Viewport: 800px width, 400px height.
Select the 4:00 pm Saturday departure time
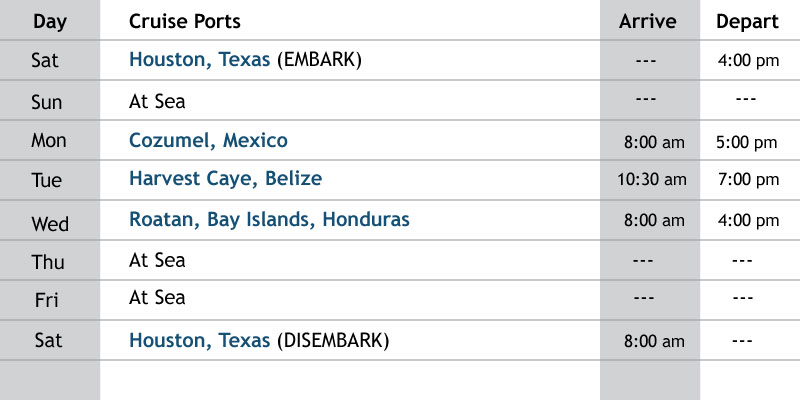pos(748,61)
